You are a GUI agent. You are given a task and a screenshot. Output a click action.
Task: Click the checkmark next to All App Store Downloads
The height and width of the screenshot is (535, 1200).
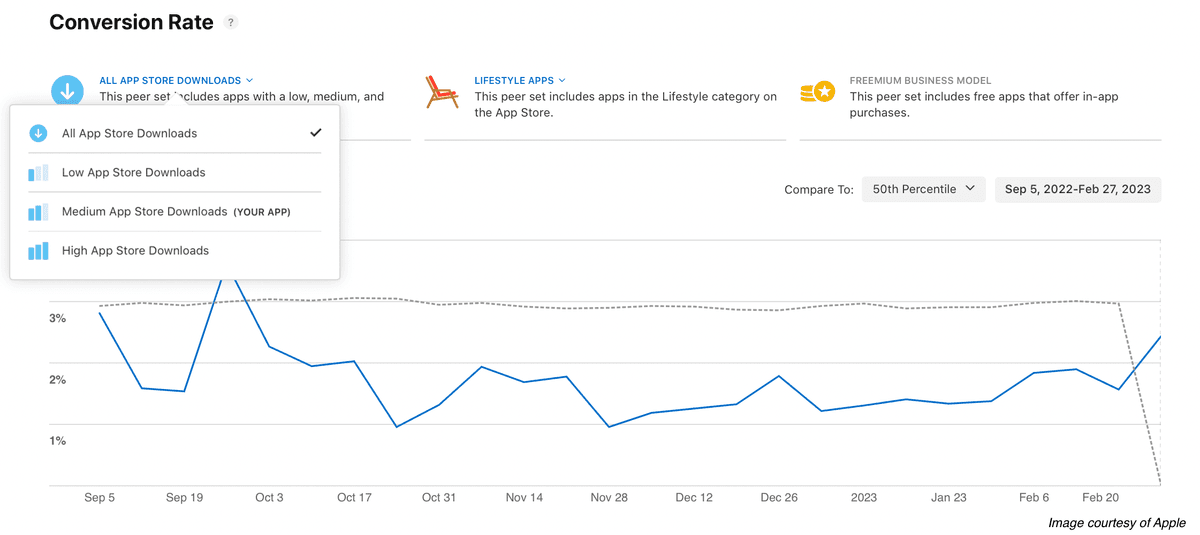tap(316, 133)
